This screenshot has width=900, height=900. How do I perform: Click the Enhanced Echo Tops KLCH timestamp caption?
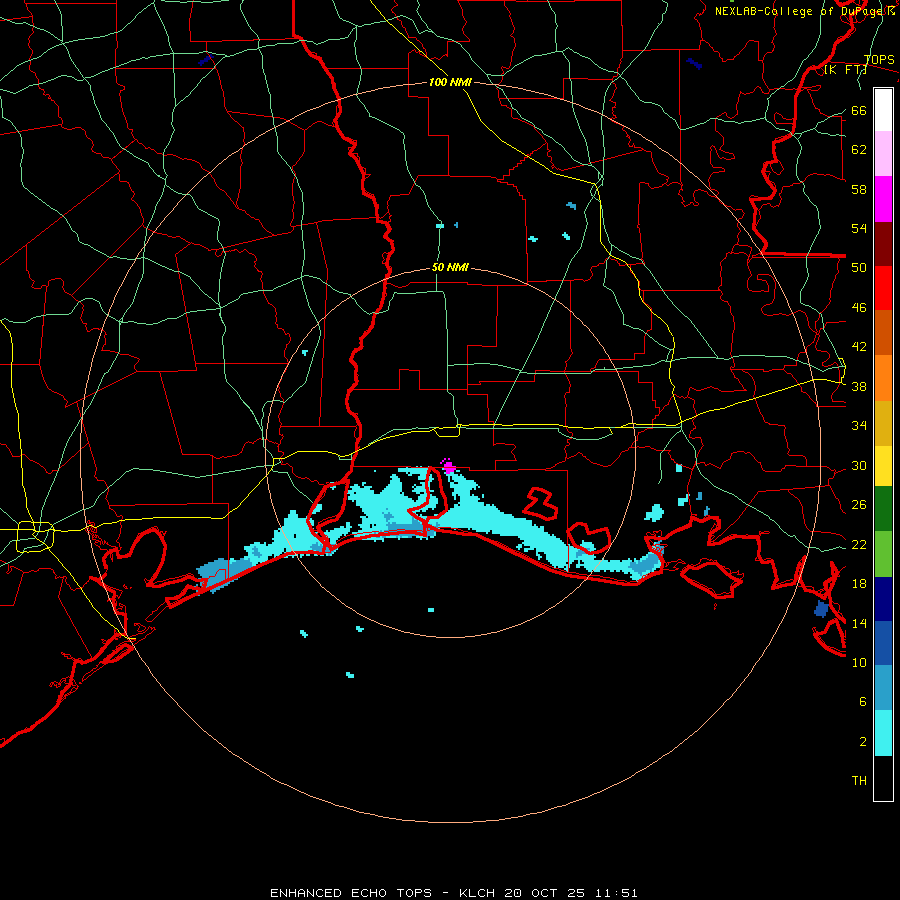[x=453, y=893]
